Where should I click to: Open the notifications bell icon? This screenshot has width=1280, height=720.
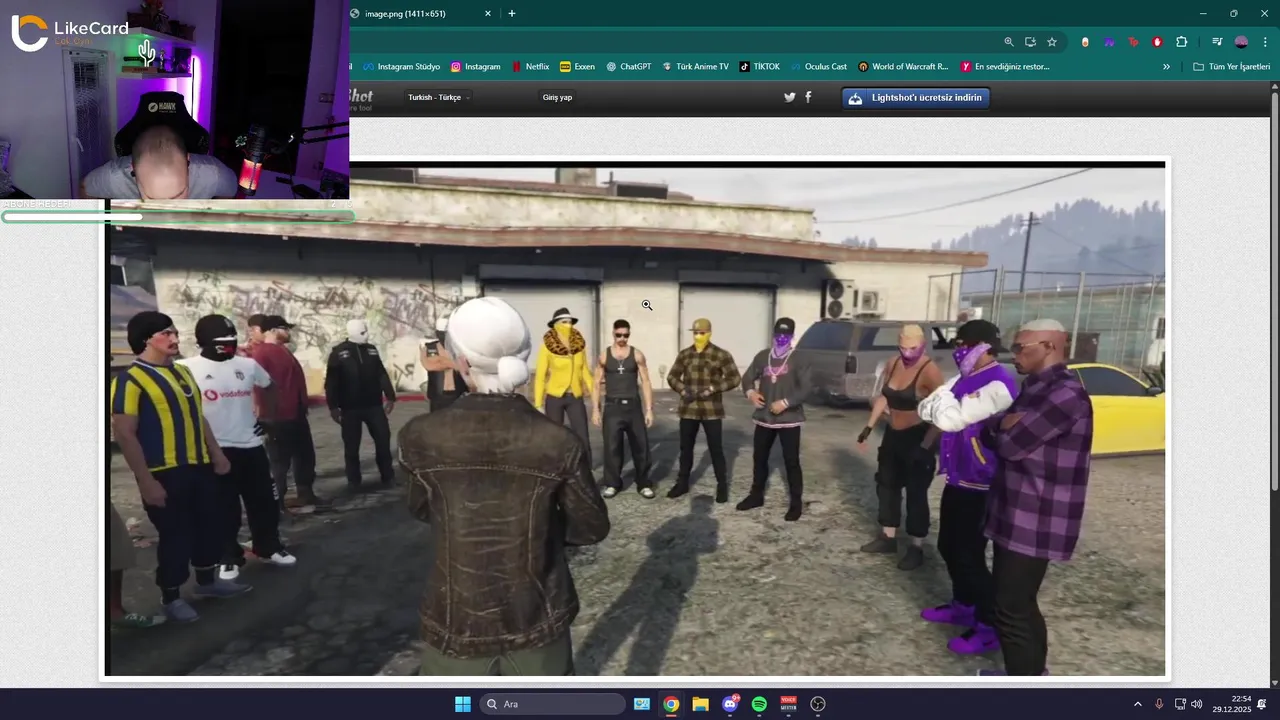(x=1262, y=704)
